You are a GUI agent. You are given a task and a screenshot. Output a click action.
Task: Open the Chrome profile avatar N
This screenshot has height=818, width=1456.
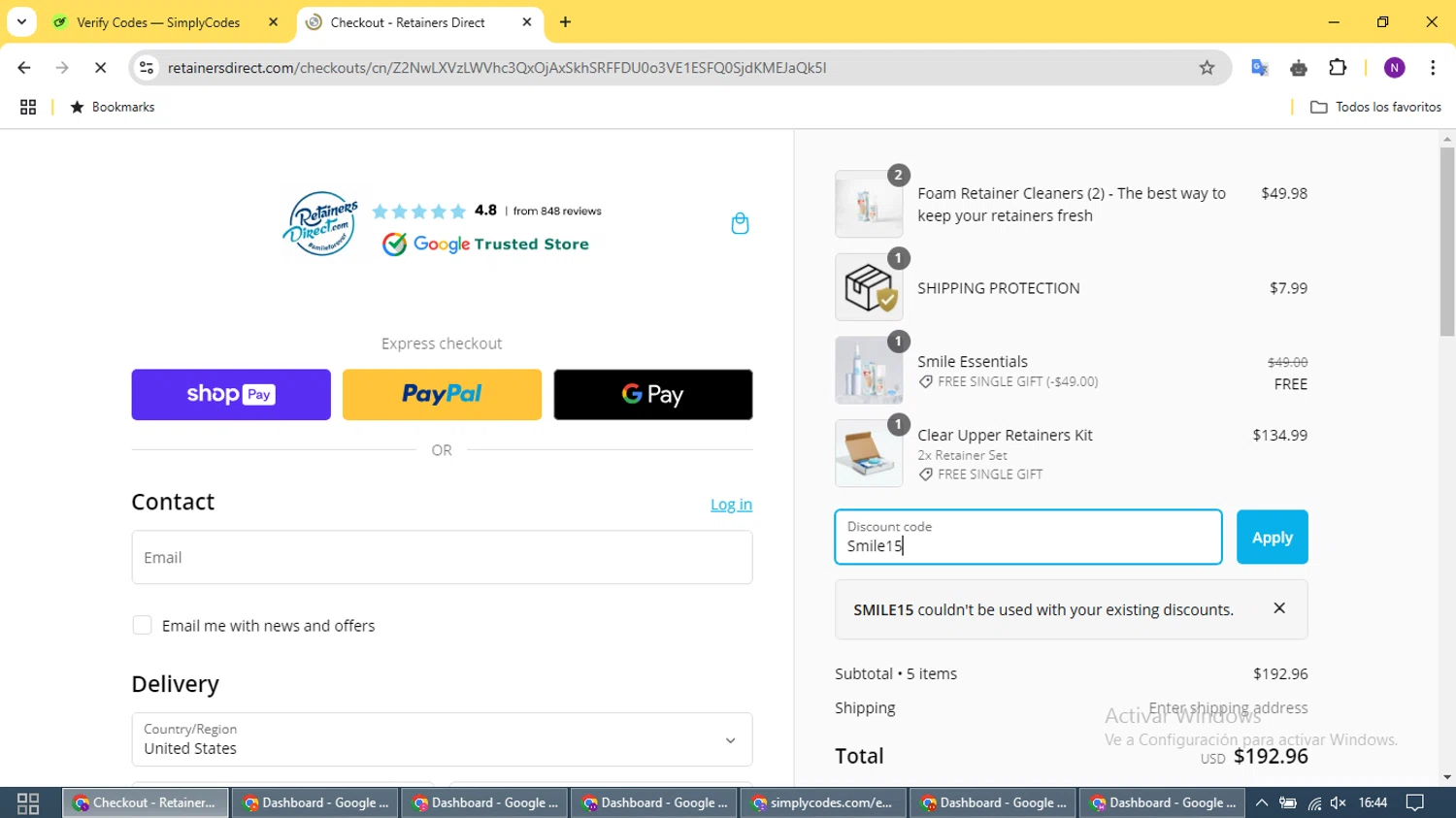pos(1395,68)
